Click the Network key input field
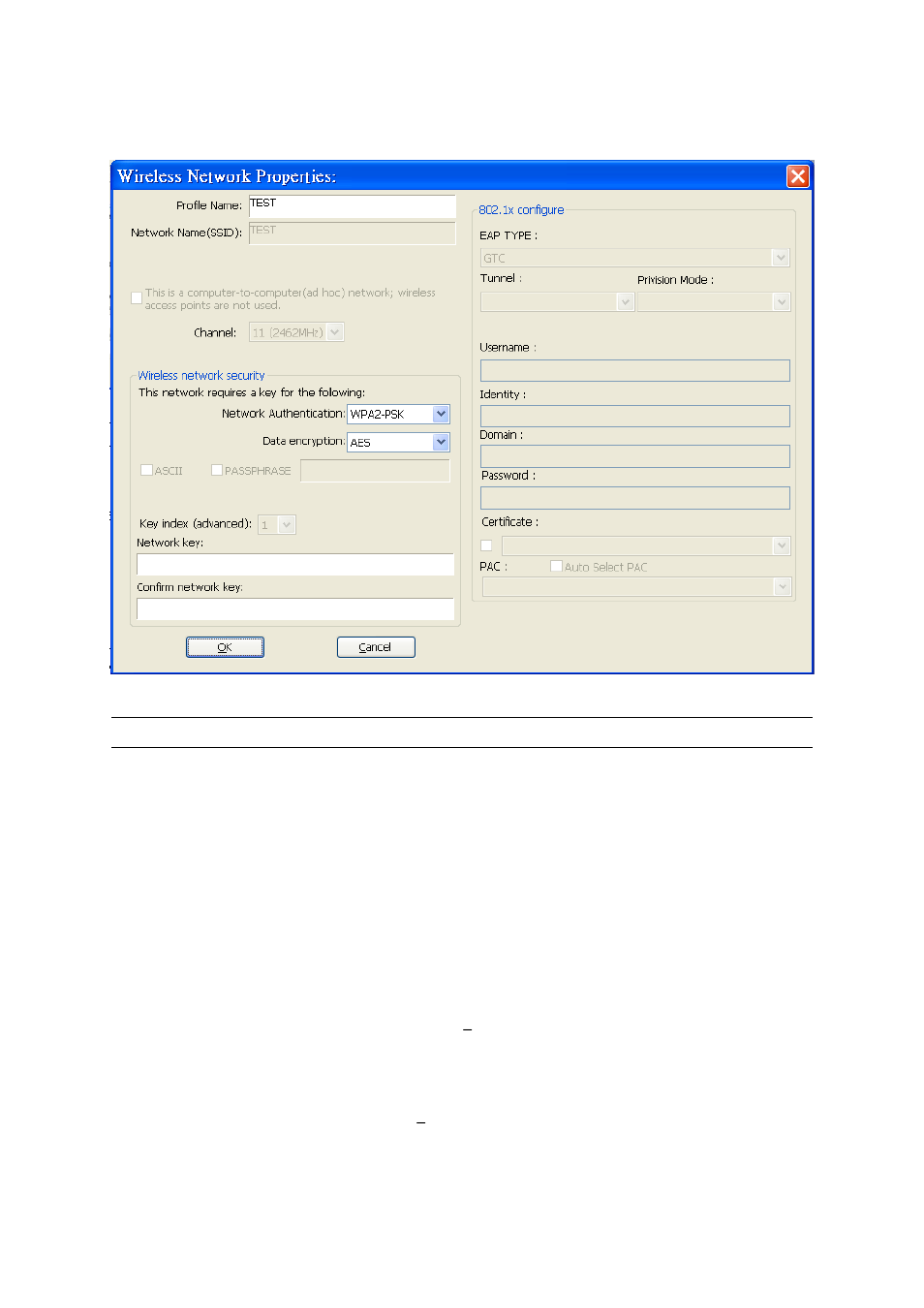The width and height of the screenshot is (924, 1308). point(295,565)
